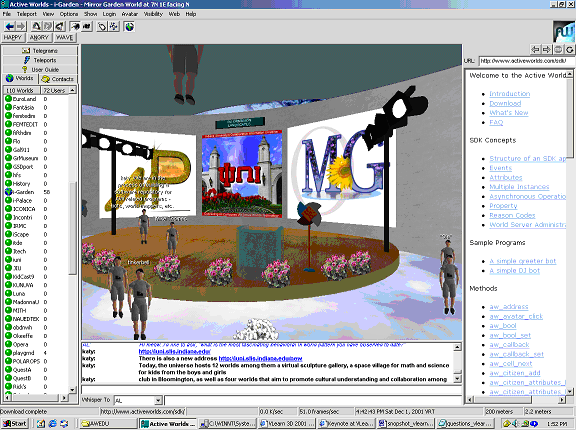Switch to AWEDU taskbar window
Image resolution: width=576 pixels, height=432 pixels.
[108, 424]
